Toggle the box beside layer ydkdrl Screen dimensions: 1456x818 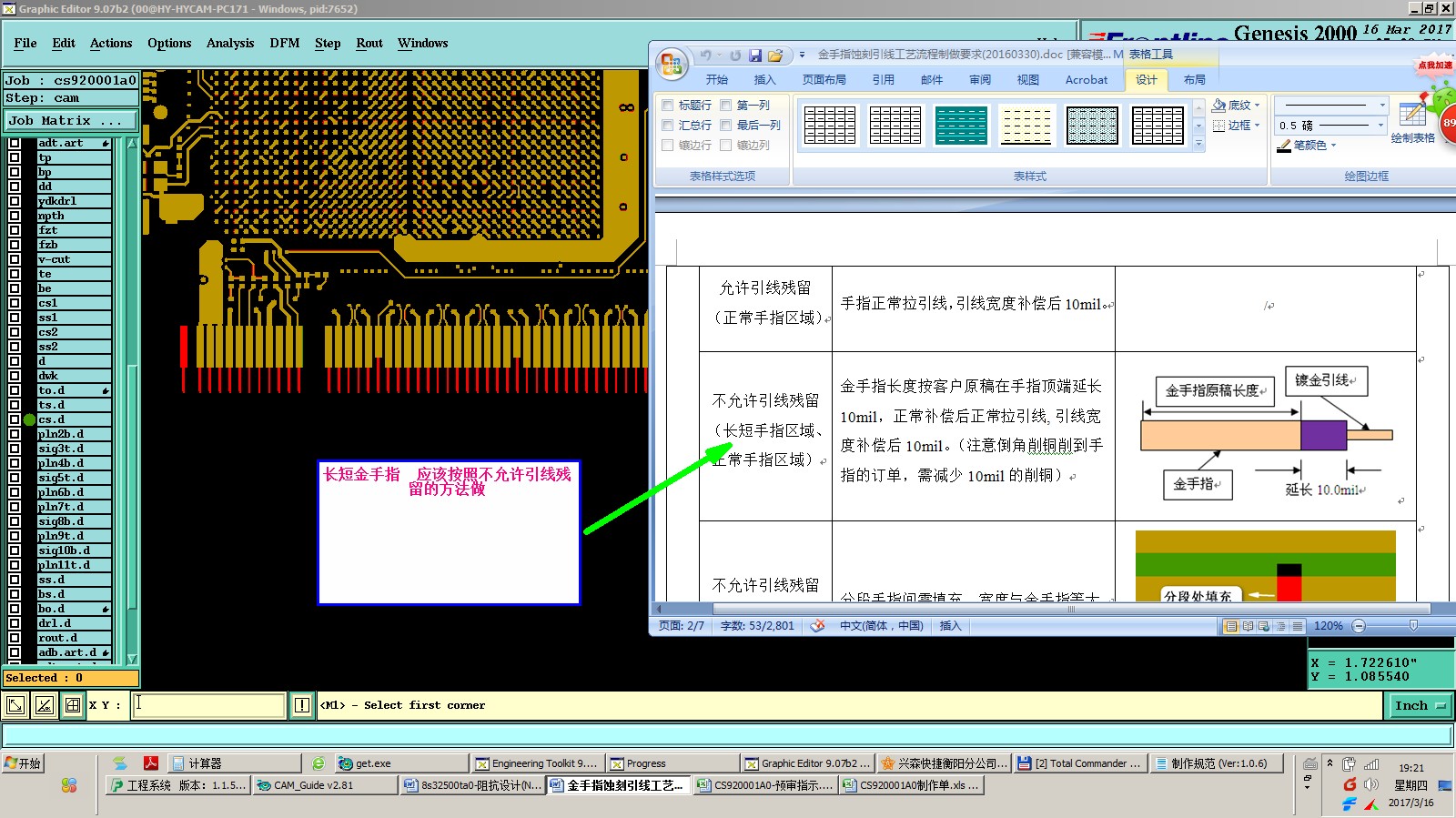click(x=15, y=201)
